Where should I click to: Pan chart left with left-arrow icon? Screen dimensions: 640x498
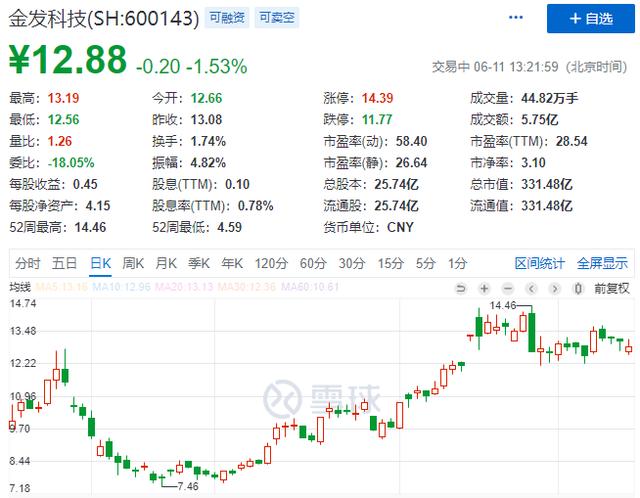pyautogui.click(x=531, y=289)
